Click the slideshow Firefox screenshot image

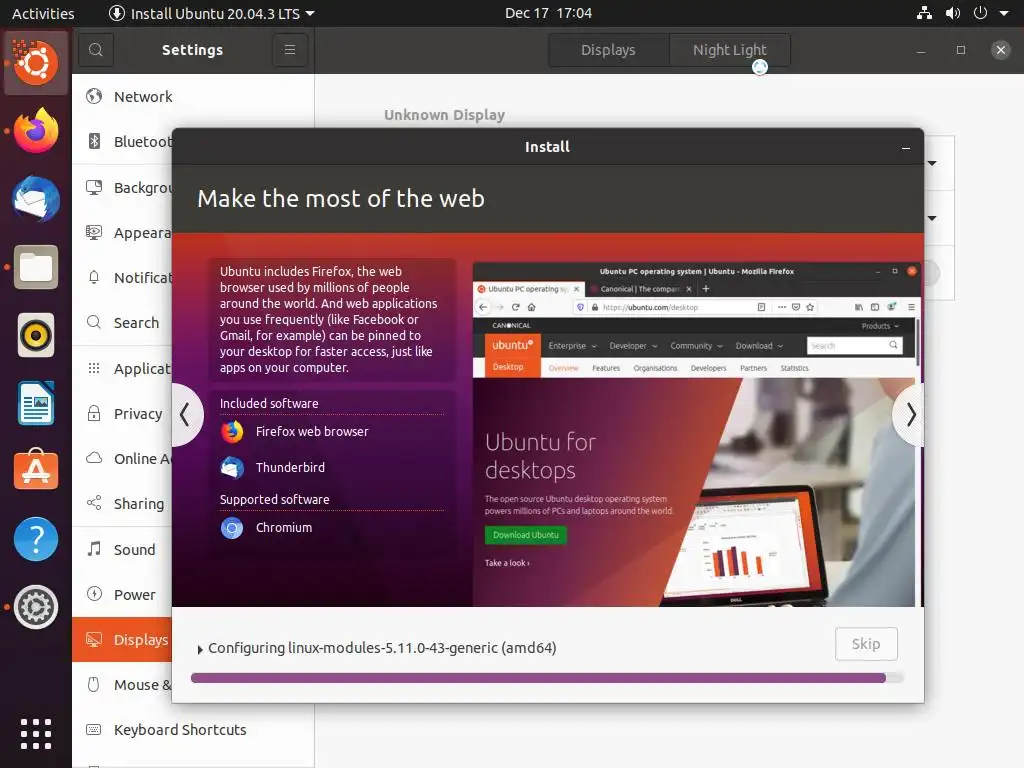[696, 434]
